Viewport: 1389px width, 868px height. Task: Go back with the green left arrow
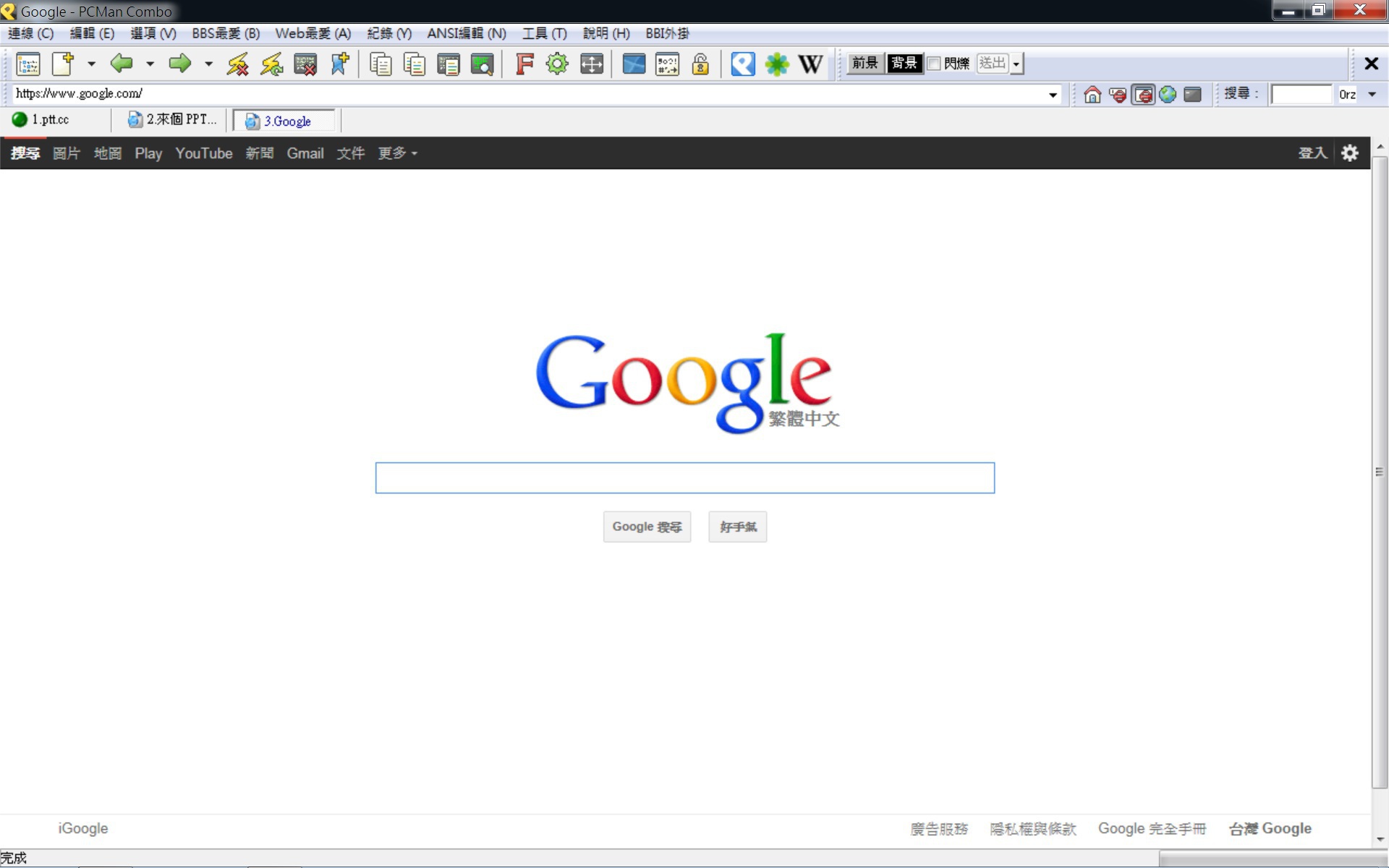click(x=122, y=64)
